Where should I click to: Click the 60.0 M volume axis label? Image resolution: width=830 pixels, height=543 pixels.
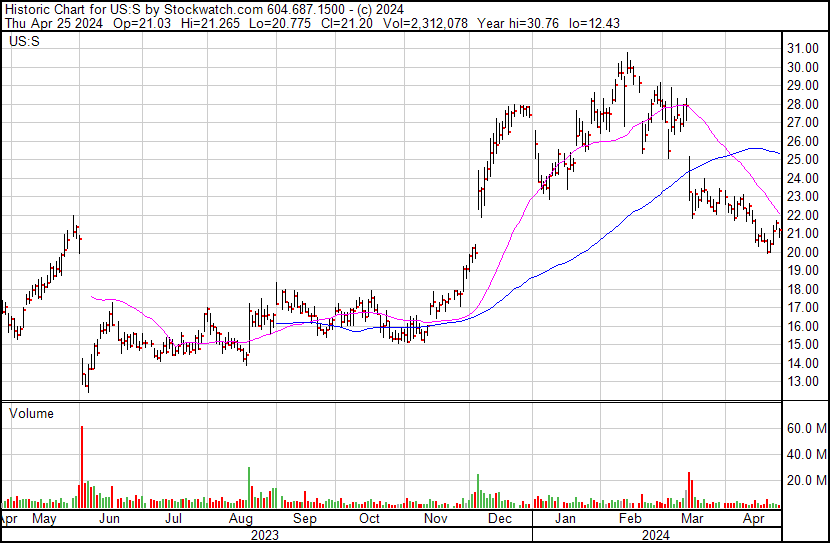(805, 428)
